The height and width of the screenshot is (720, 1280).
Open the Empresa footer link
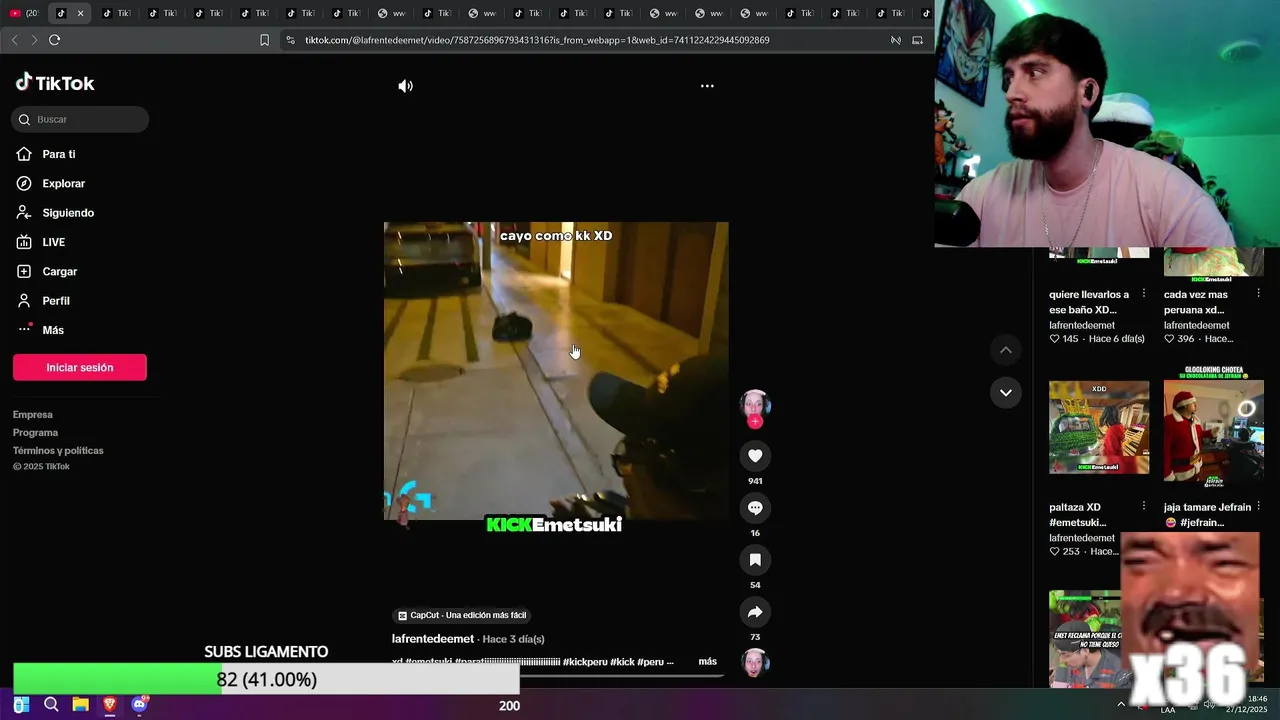(33, 415)
